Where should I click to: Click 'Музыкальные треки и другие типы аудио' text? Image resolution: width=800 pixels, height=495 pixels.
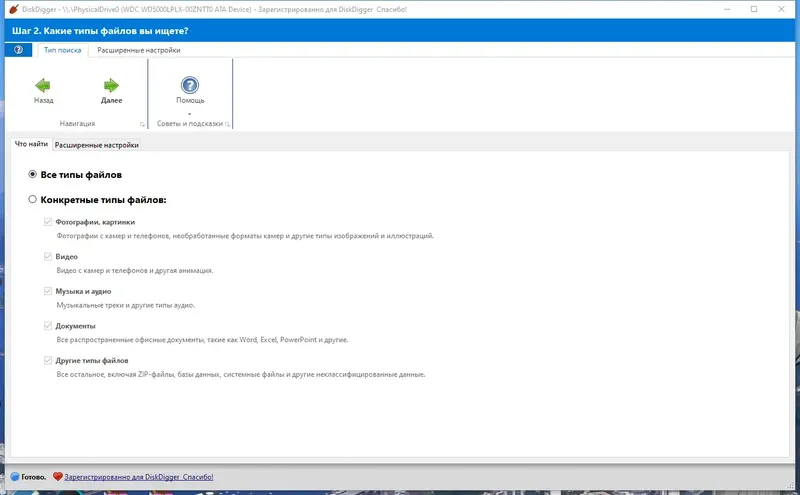coord(126,305)
